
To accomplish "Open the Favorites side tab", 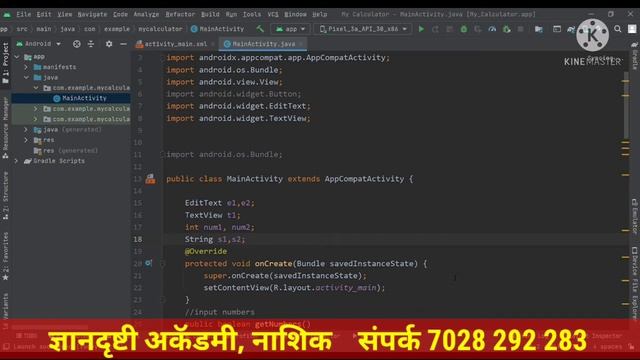I will [5, 256].
